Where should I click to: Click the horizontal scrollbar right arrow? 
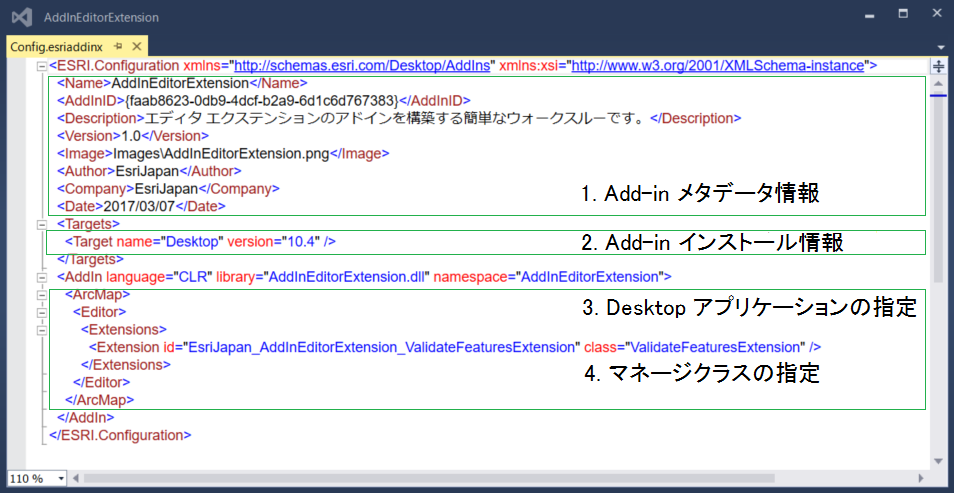coord(921,479)
